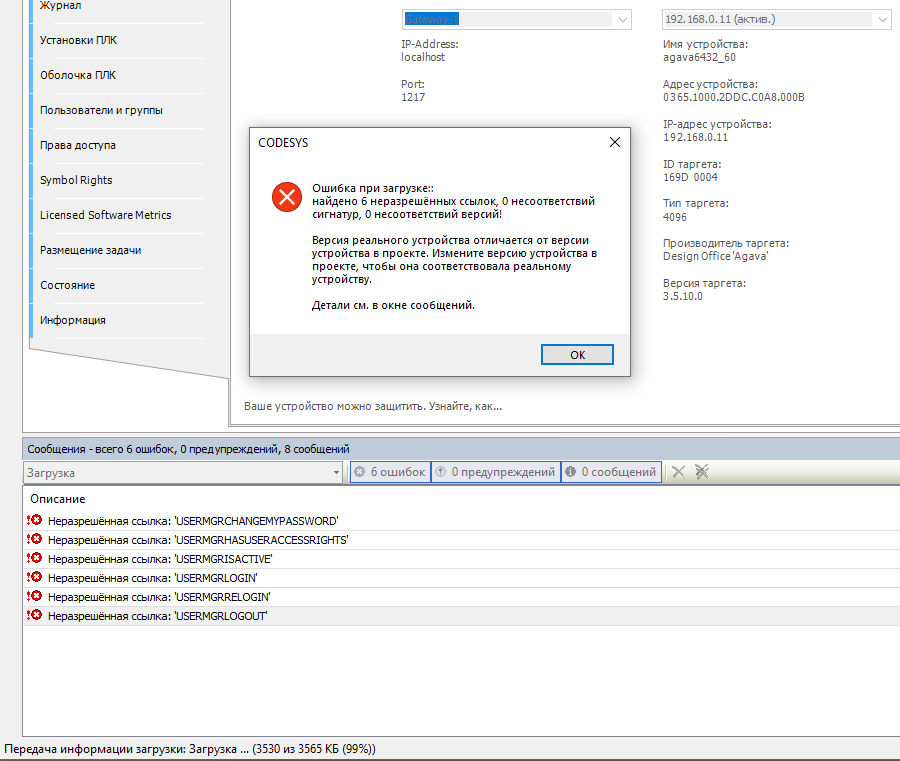
Task: Expand the gateway selection dropdown
Action: tap(623, 20)
